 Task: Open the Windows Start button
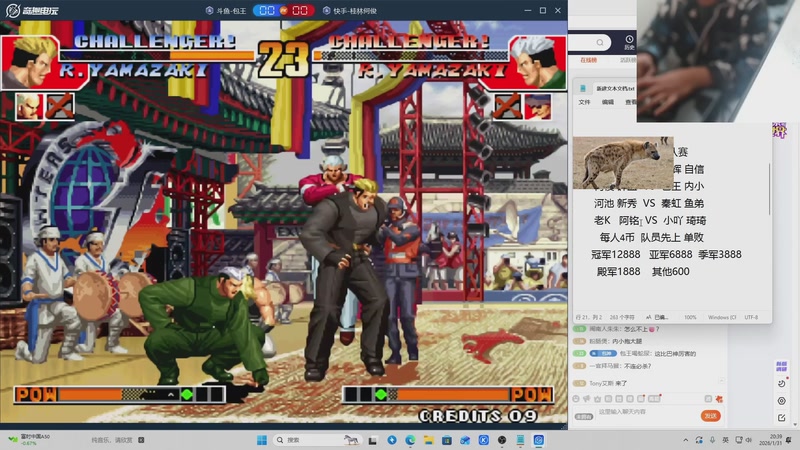click(x=262, y=440)
